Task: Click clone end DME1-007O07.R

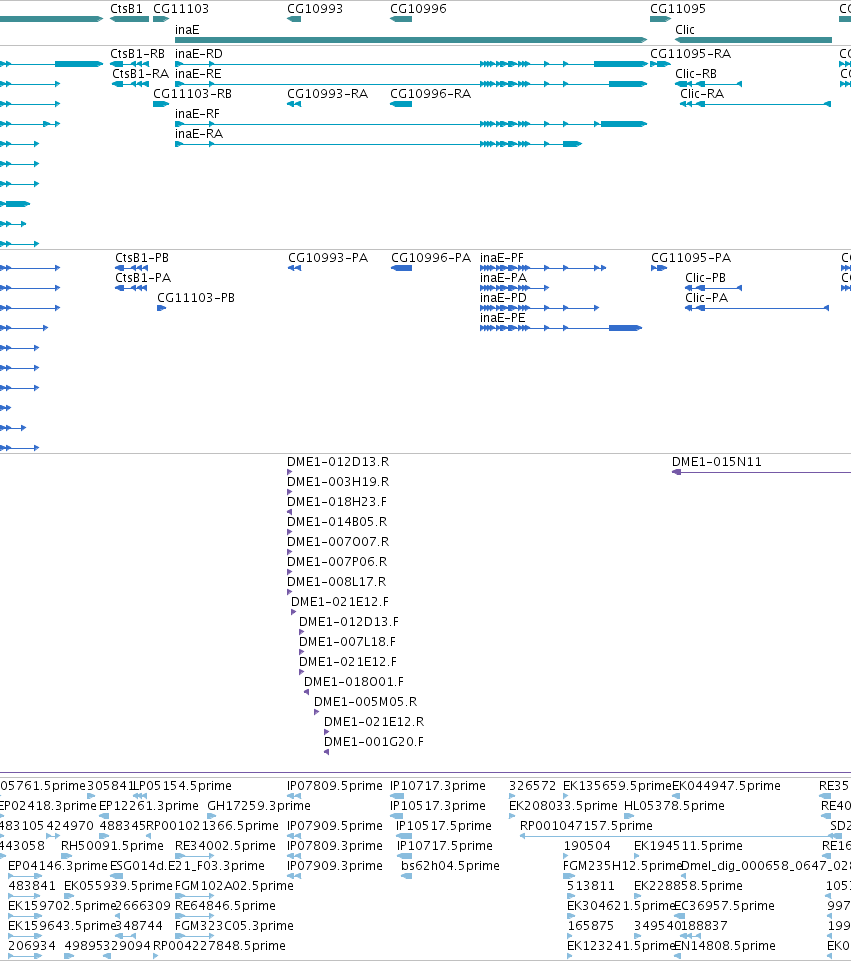Action: click(338, 542)
